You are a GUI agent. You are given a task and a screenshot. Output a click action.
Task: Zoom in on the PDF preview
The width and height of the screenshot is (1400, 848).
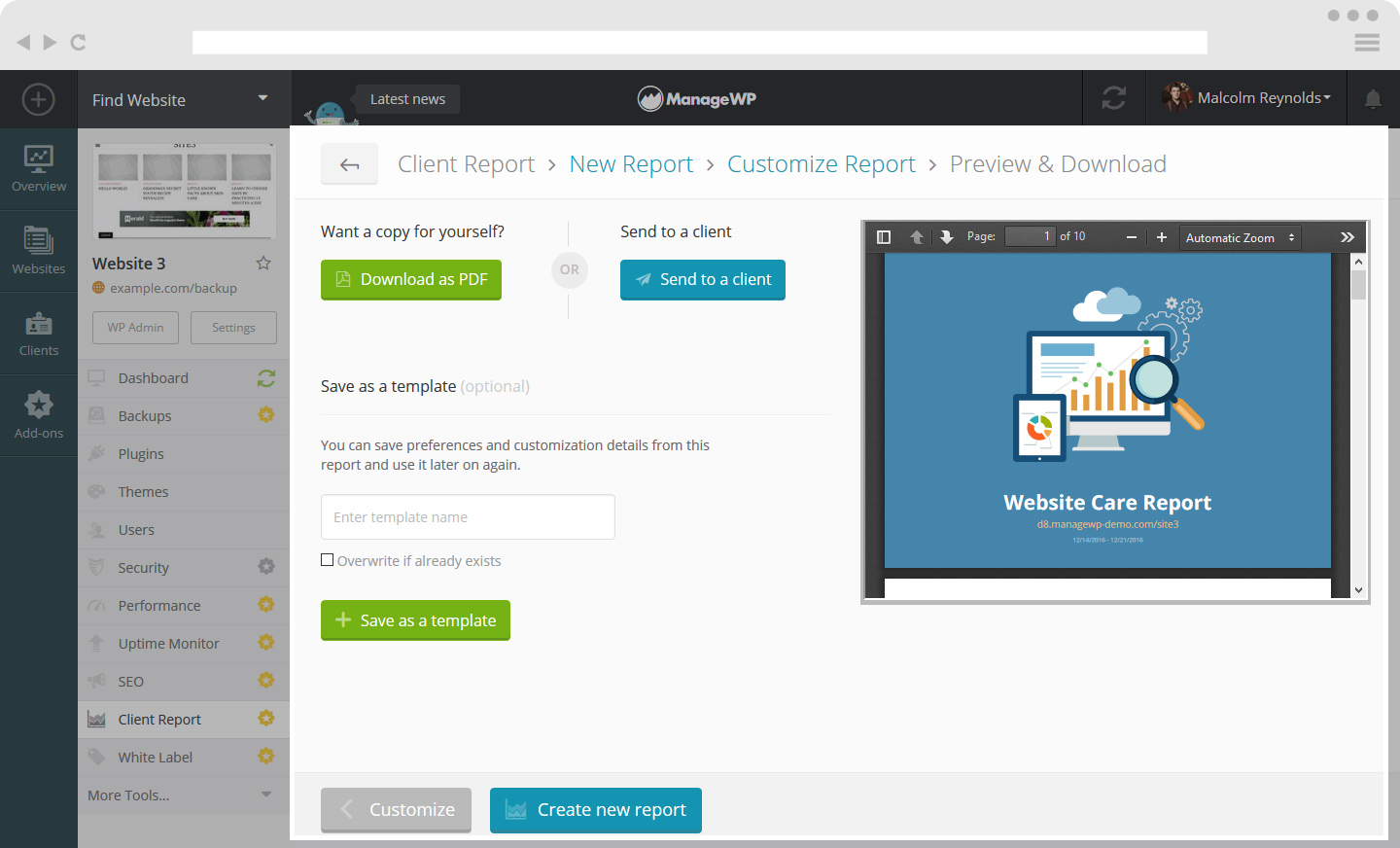coord(1161,237)
